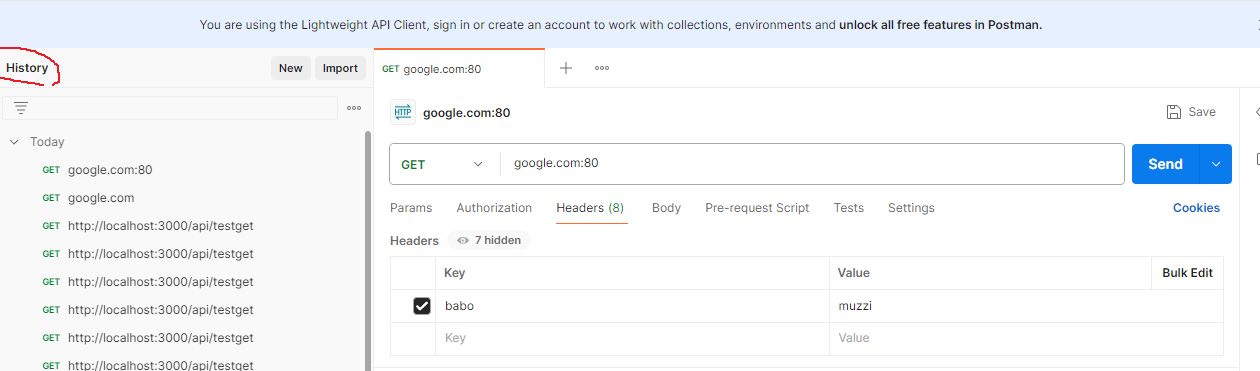This screenshot has height=371, width=1260.
Task: Open the History panel options ellipsis
Action: pyautogui.click(x=354, y=108)
